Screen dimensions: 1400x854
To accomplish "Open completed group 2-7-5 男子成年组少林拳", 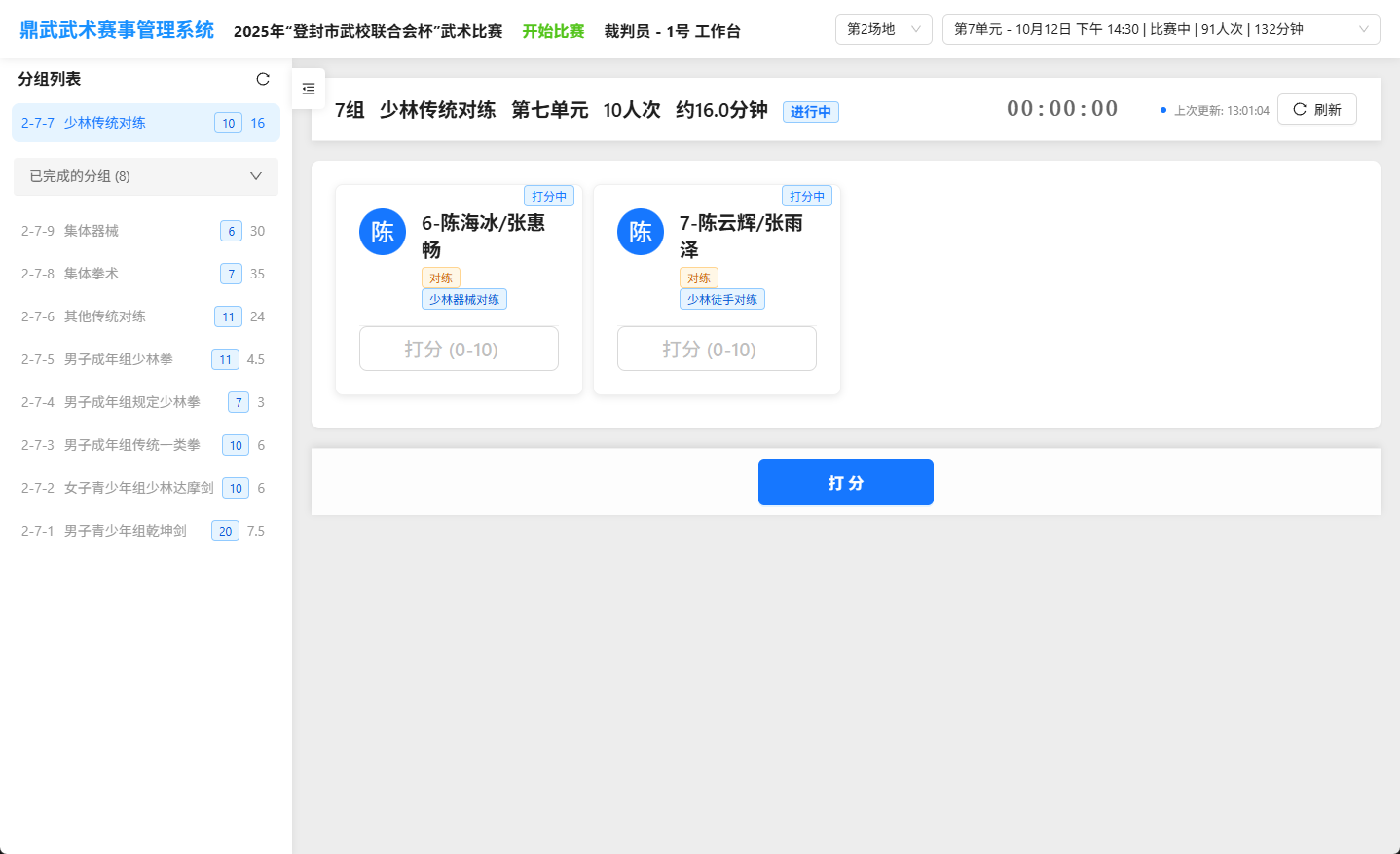I will (146, 359).
